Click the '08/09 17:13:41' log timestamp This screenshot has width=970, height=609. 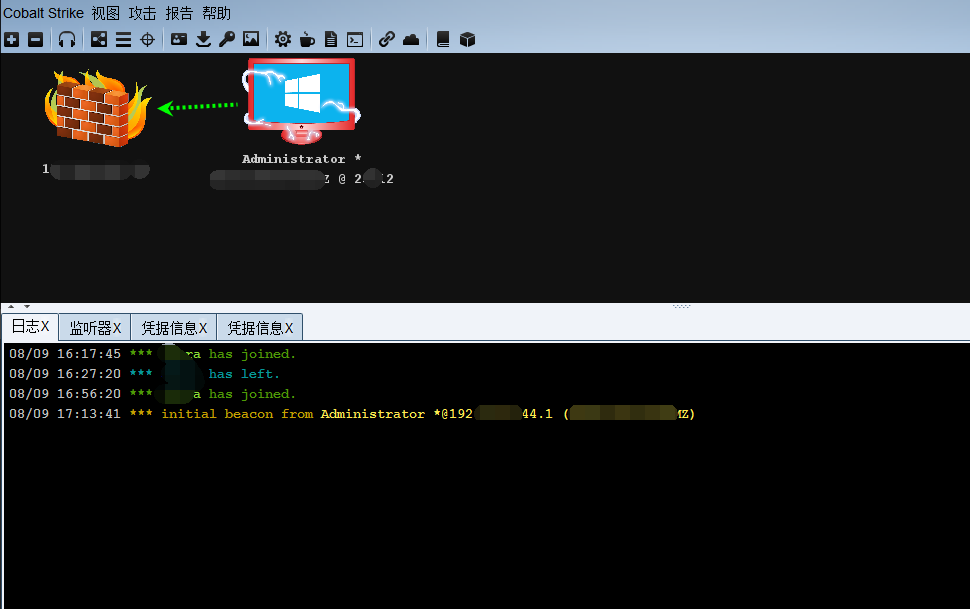65,413
